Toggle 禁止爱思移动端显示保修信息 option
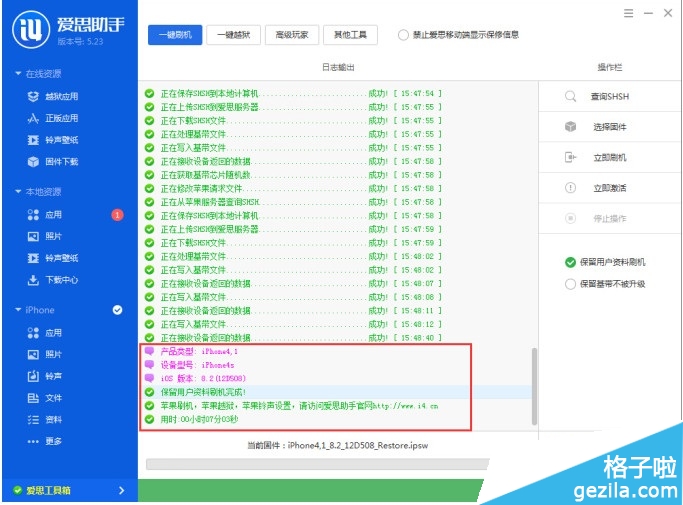This screenshot has height=505, width=683. click(x=403, y=35)
